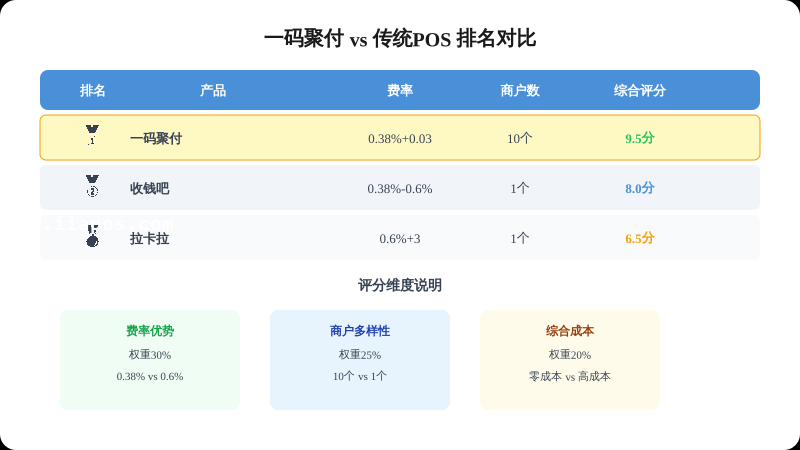Click 权重30% in the green card
Viewport: 800px width, 450px height.
point(150,355)
